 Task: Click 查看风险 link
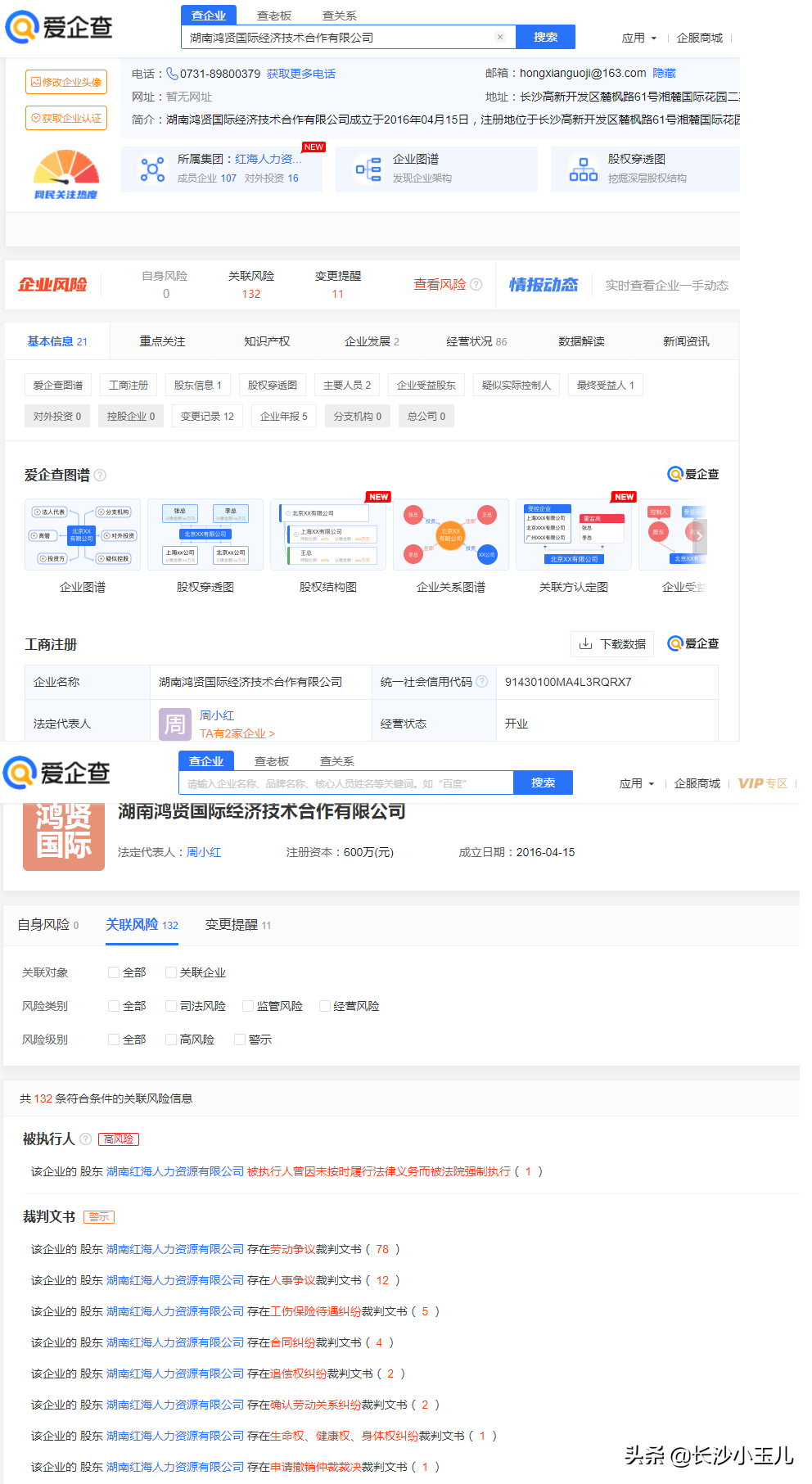click(x=440, y=285)
